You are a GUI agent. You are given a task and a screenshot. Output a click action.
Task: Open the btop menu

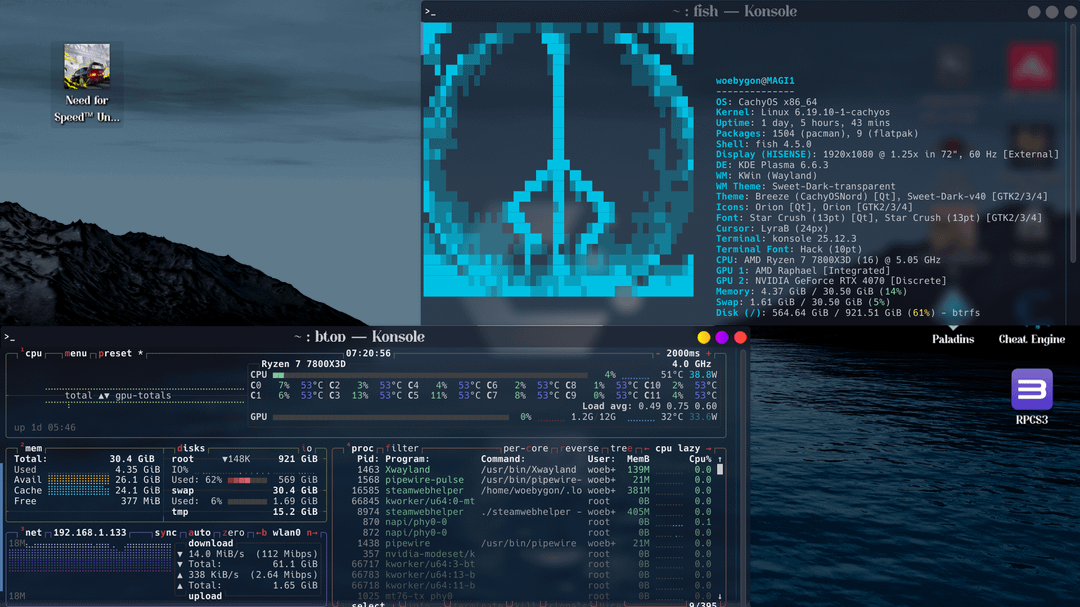point(77,353)
